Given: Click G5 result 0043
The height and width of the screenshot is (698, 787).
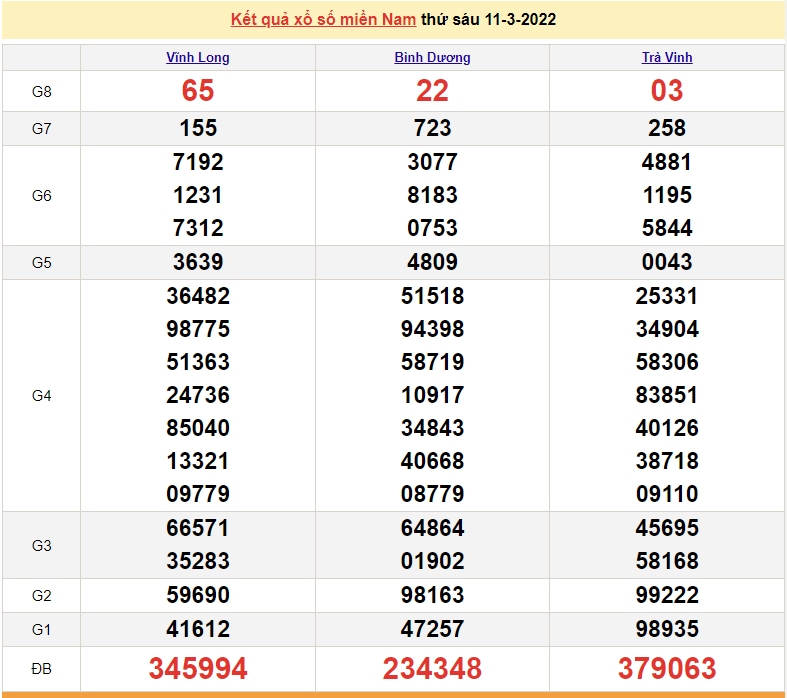Looking at the screenshot, I should (x=667, y=262).
